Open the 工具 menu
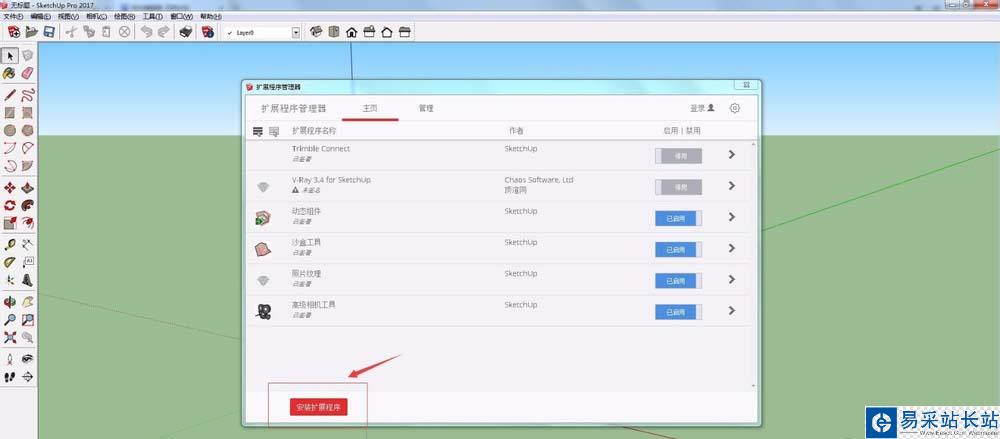The image size is (1000, 439). pos(152,16)
